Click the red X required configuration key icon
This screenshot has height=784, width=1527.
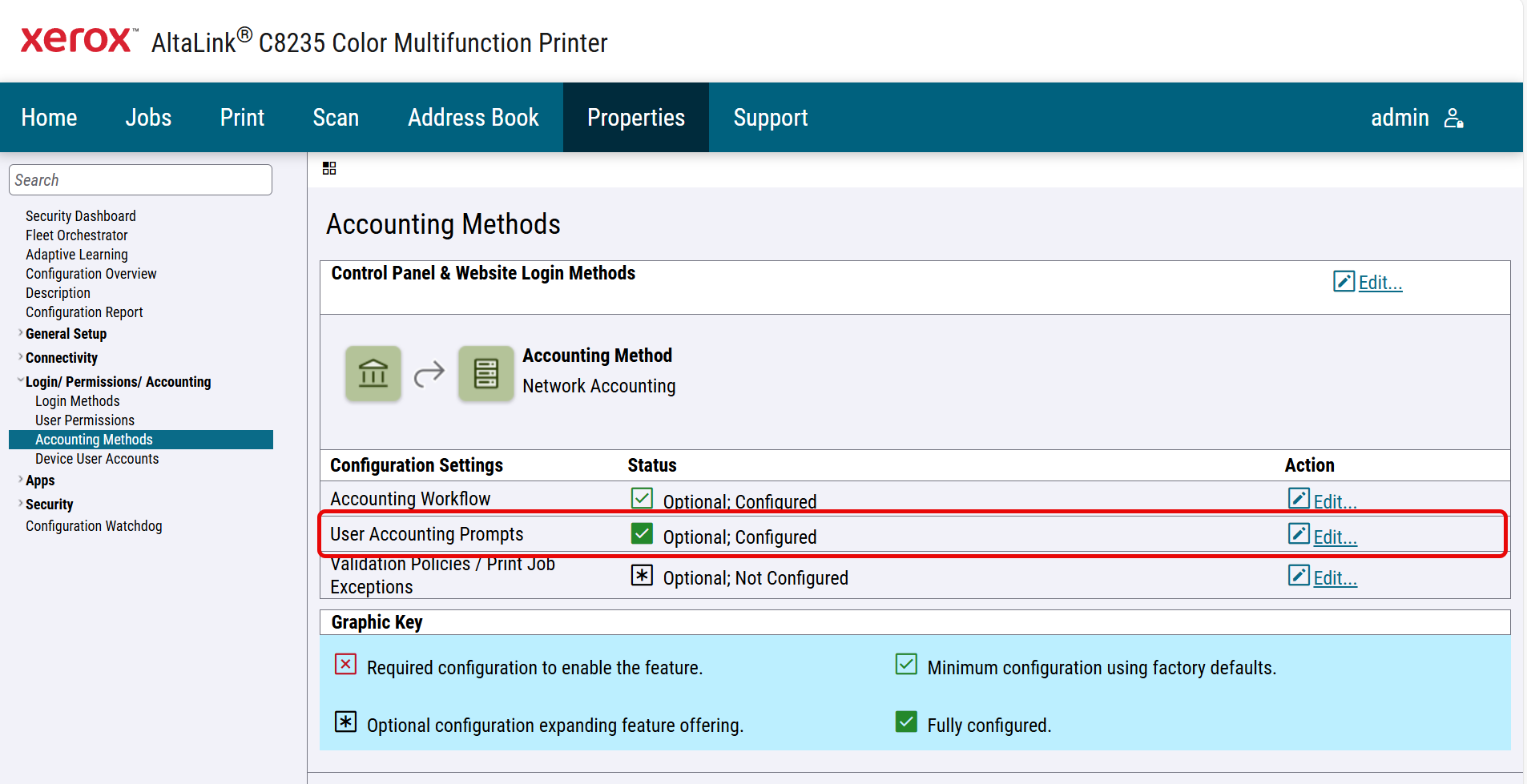pos(345,665)
